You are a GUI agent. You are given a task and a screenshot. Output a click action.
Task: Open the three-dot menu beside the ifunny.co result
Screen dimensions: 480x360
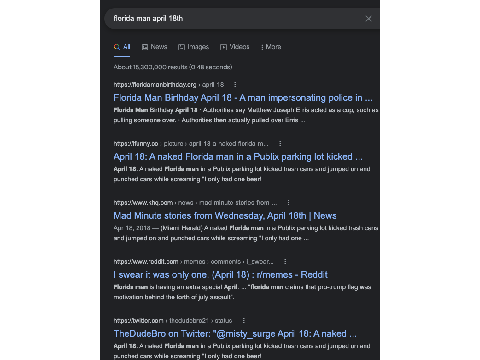[280, 144]
